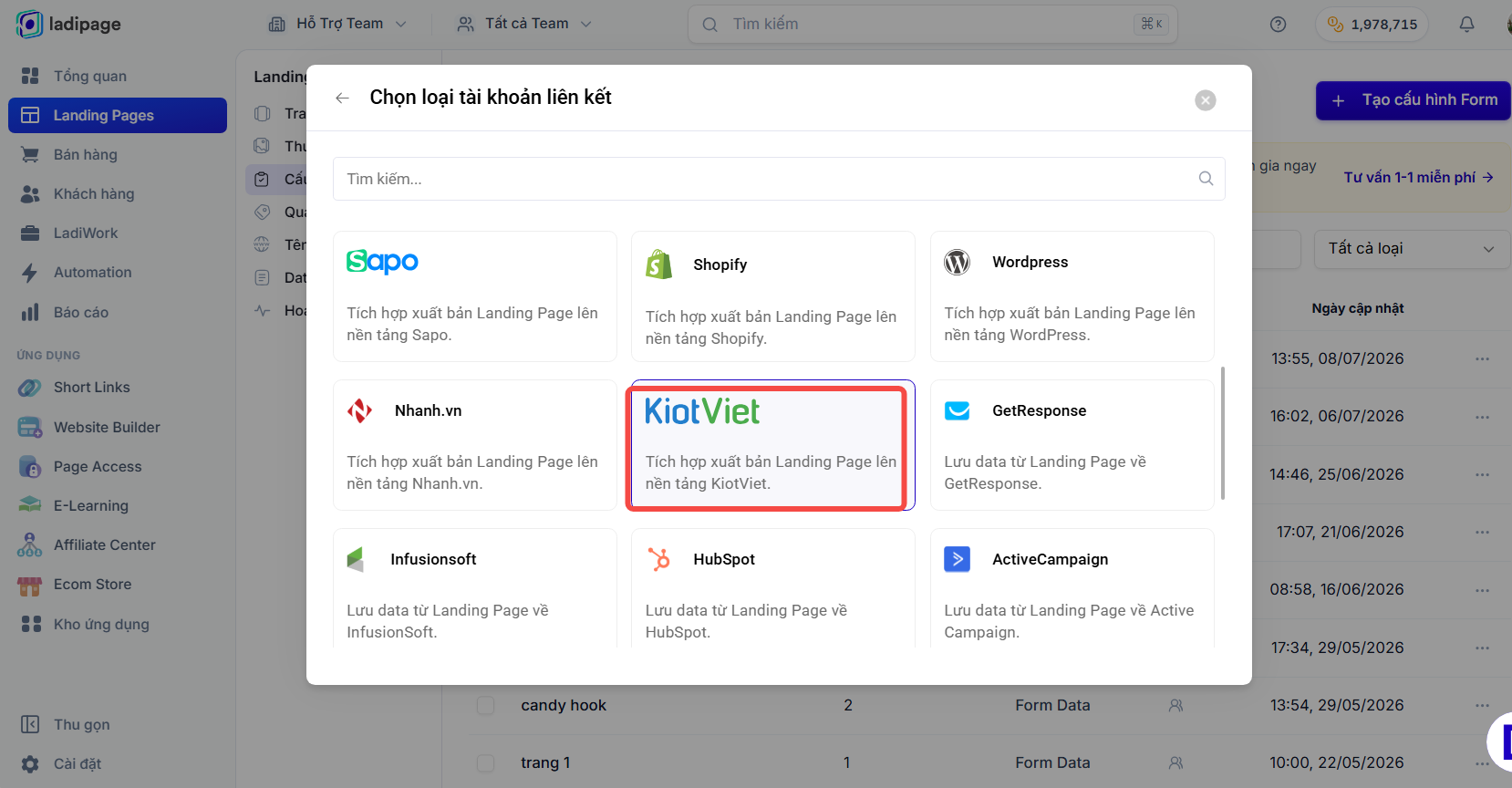Click the Tạo cấu hình Form button
The height and width of the screenshot is (788, 1512).
tap(1414, 100)
